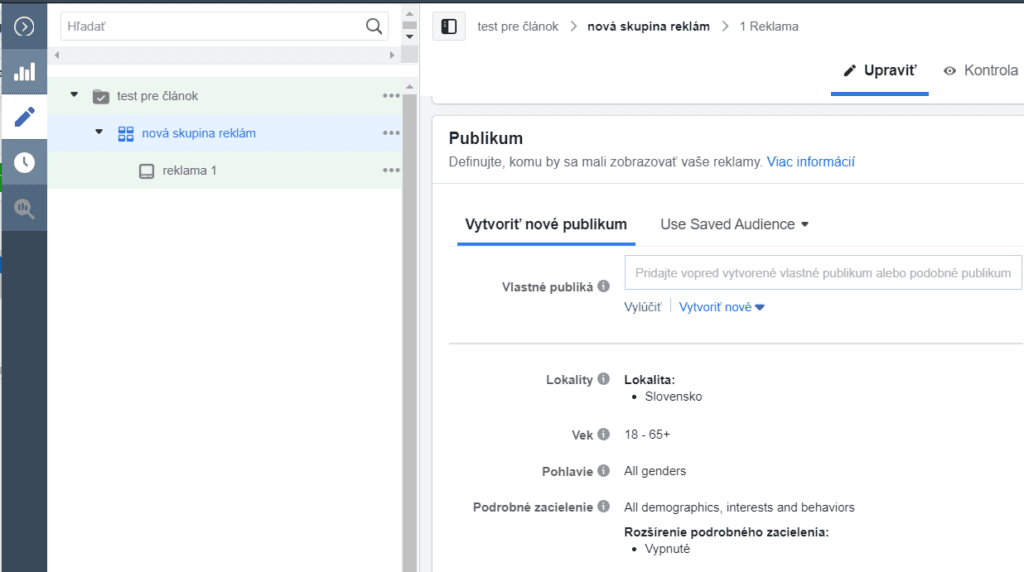Click info icon next to Lokality

(x=603, y=379)
